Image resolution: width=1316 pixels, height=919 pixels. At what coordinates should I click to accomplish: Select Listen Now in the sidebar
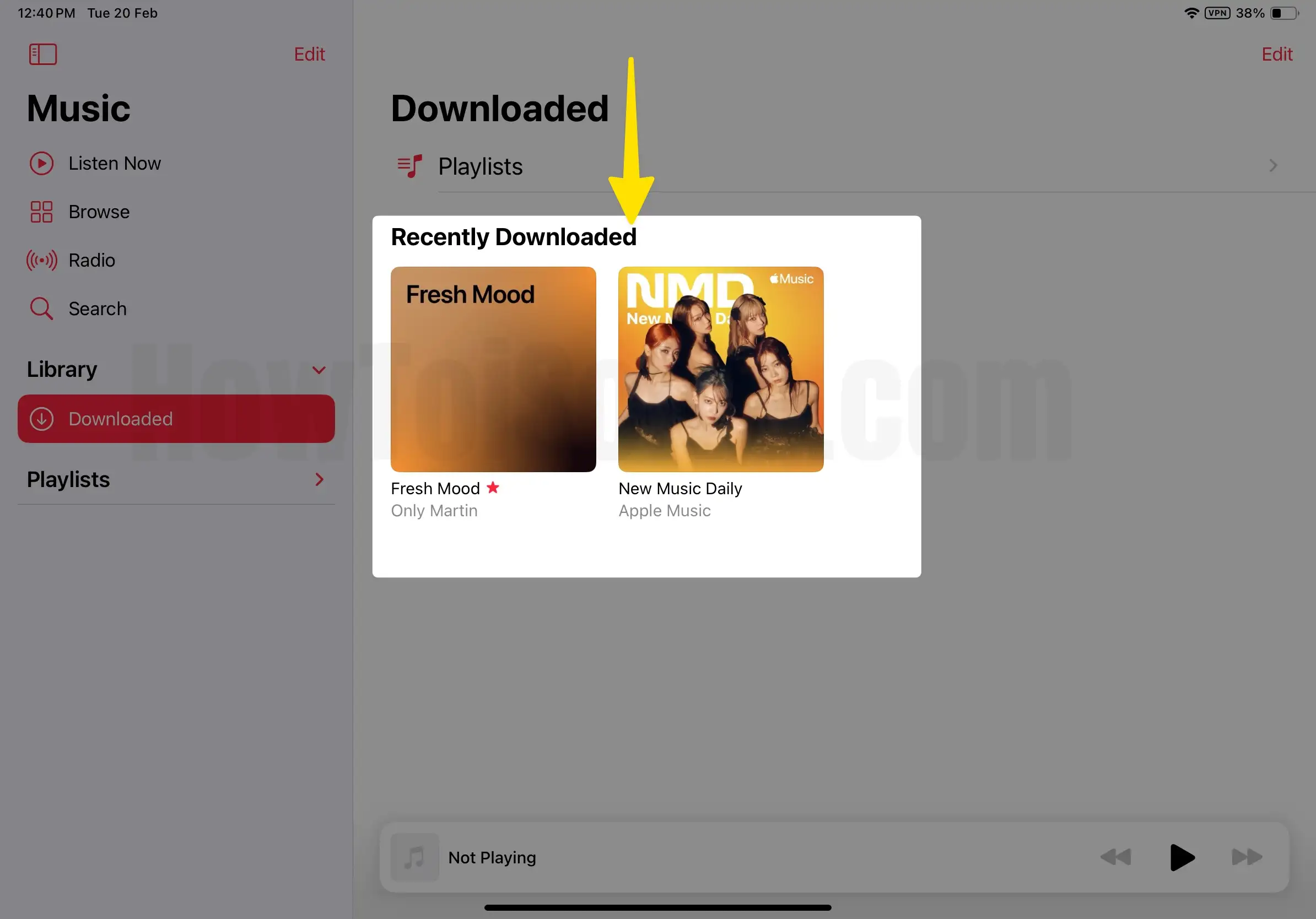tap(115, 163)
